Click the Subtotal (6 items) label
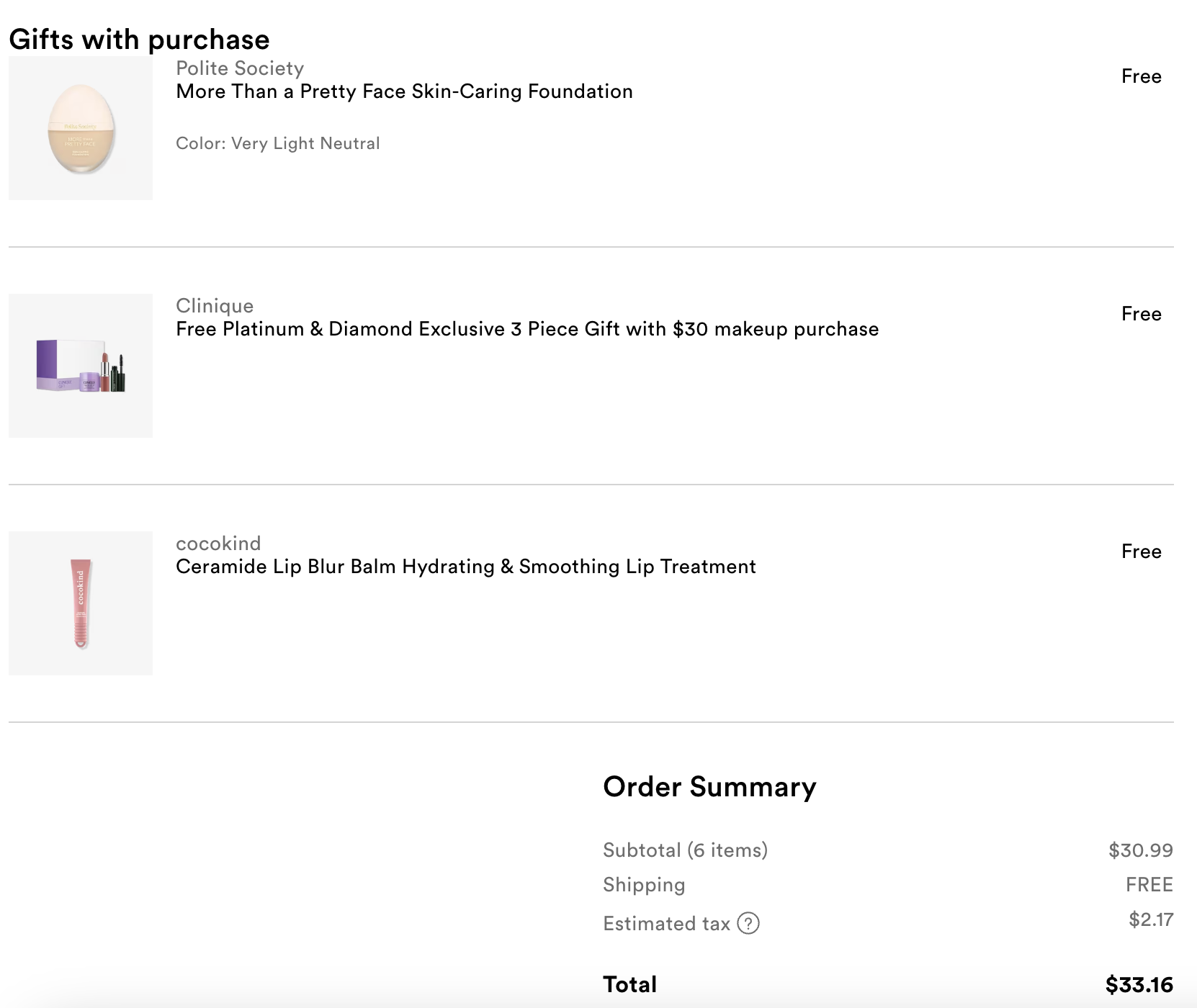The image size is (1197, 1008). [x=686, y=850]
